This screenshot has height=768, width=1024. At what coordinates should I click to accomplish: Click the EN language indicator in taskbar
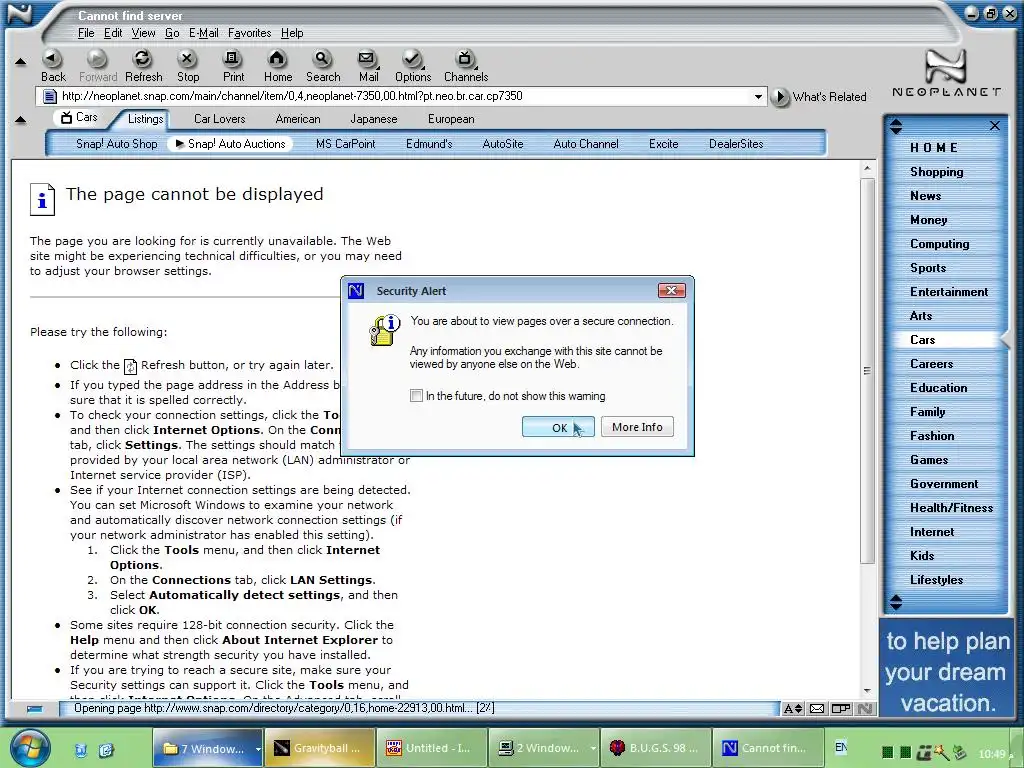click(x=841, y=748)
